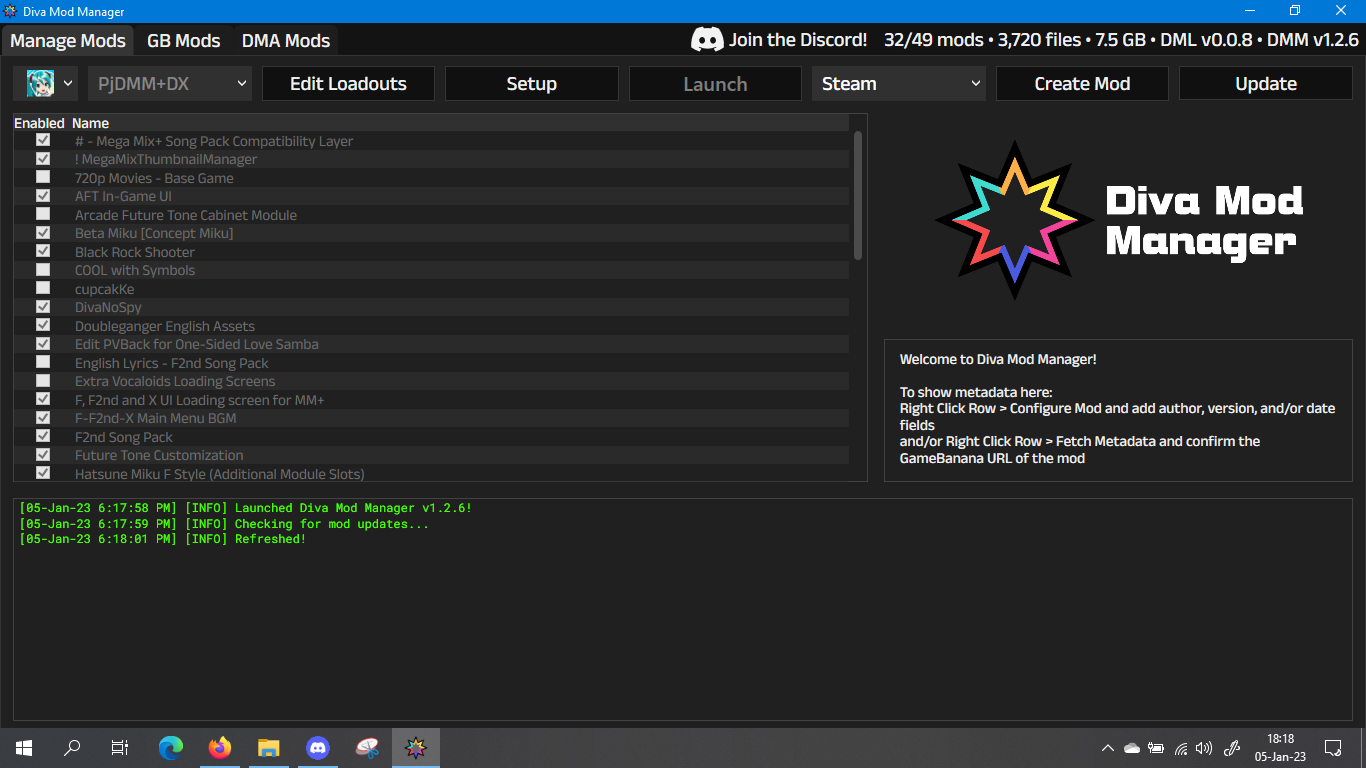Launch Firefox from the taskbar
1366x768 pixels.
(x=219, y=747)
